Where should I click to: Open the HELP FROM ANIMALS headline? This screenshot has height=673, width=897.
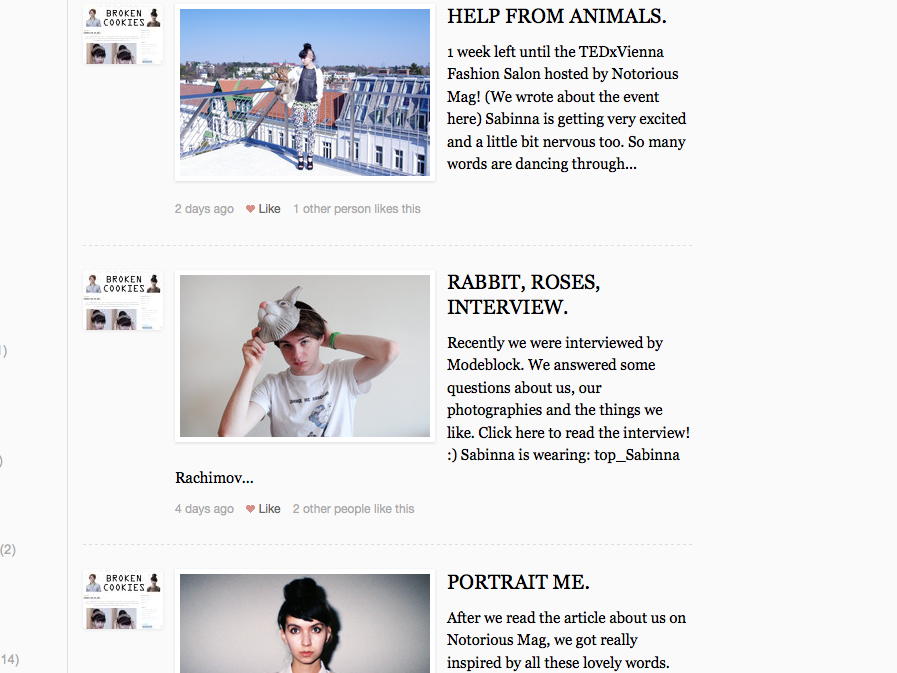(x=557, y=16)
